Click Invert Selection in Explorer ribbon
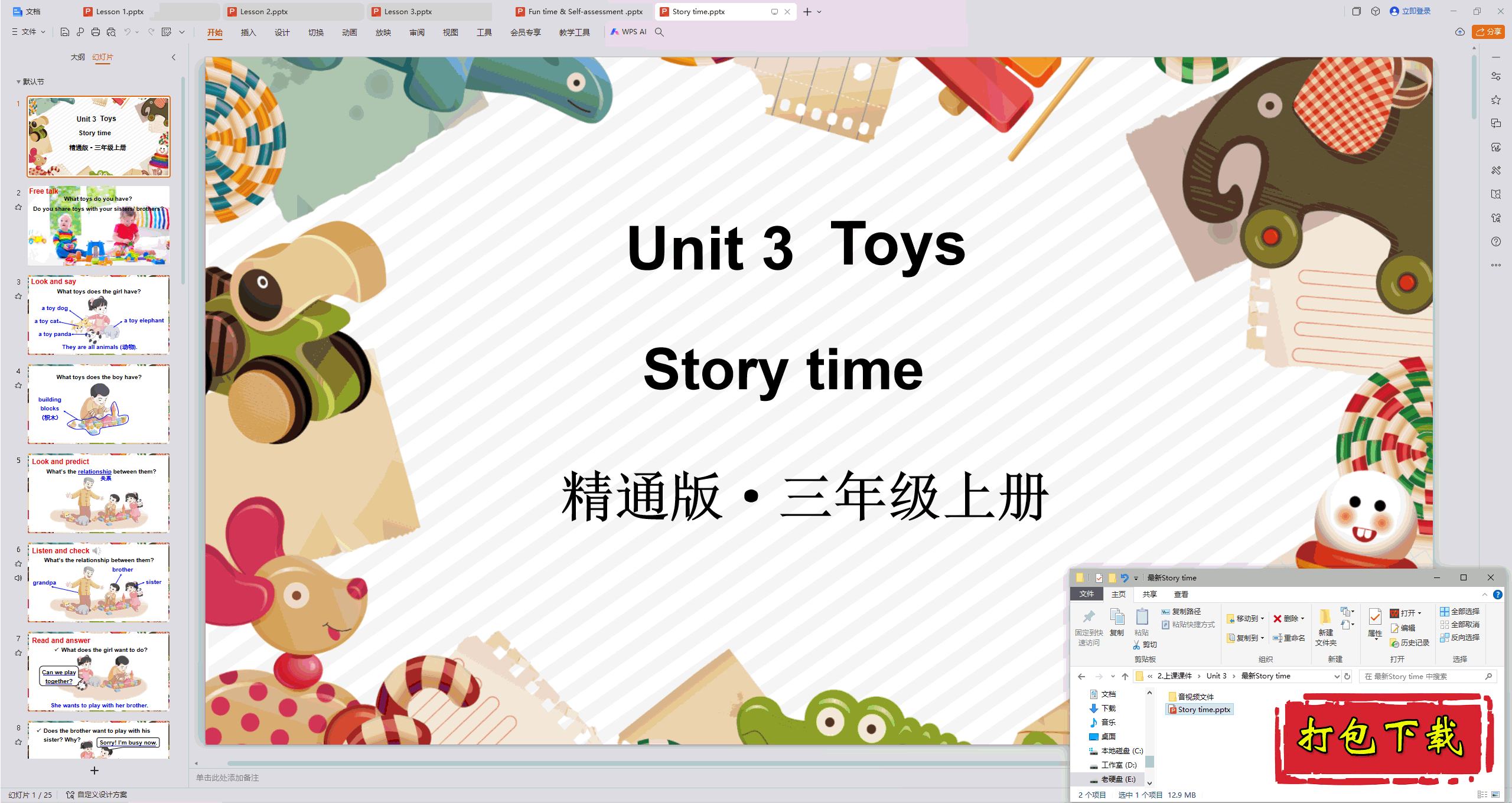 pyautogui.click(x=1460, y=638)
